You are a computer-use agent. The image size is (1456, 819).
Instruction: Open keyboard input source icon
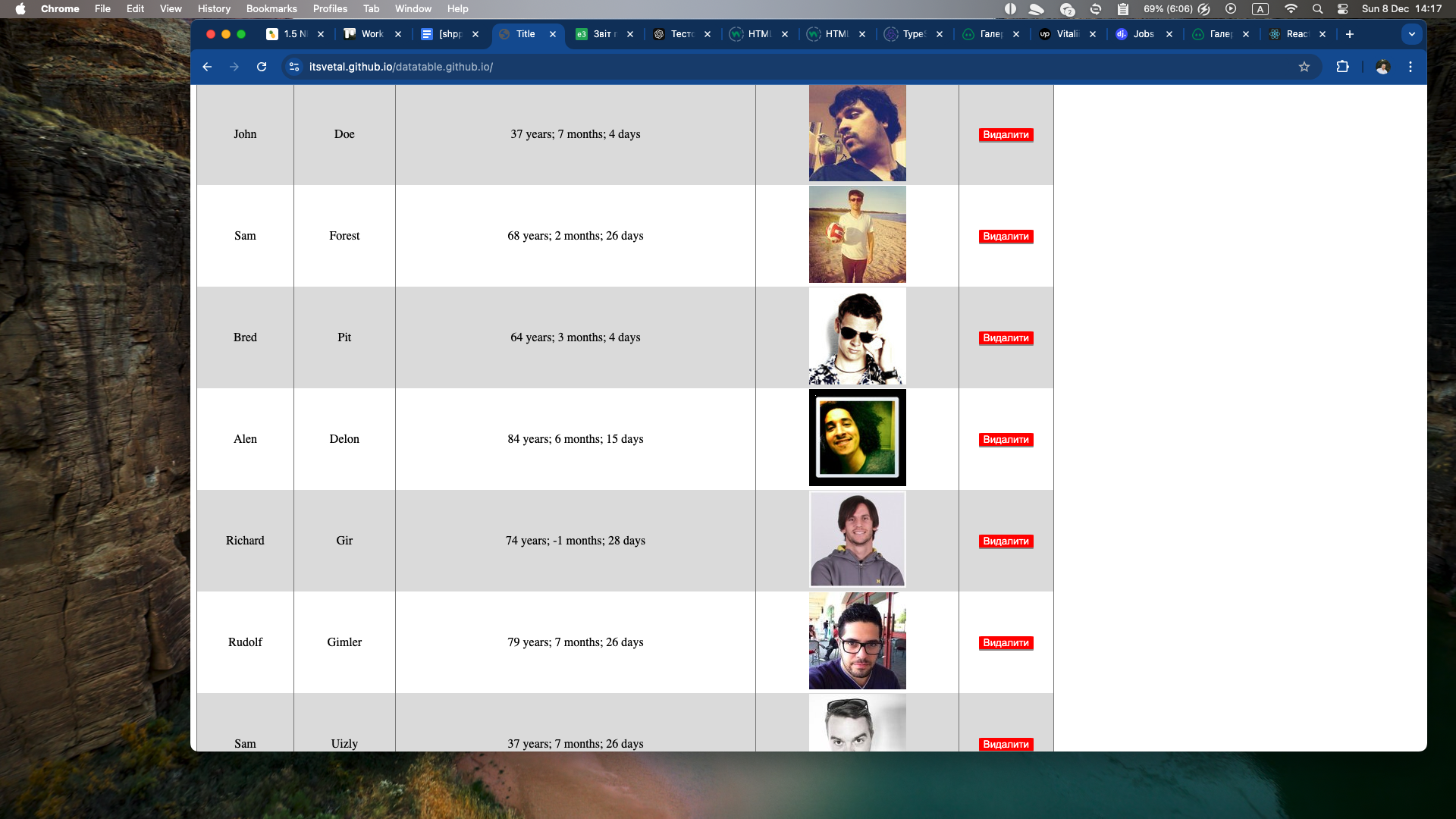coord(1260,9)
